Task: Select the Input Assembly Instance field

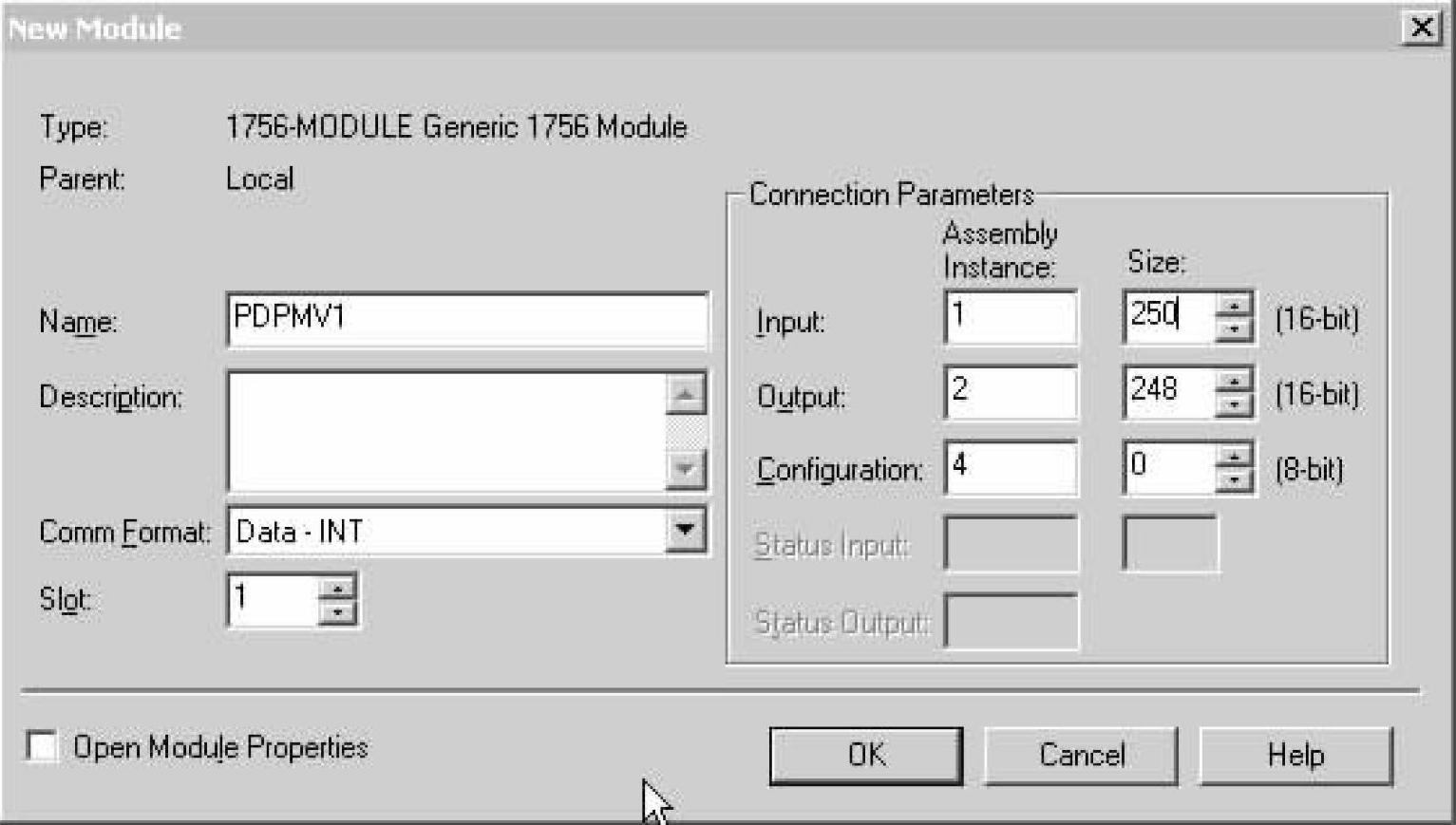Action: 1011,317
